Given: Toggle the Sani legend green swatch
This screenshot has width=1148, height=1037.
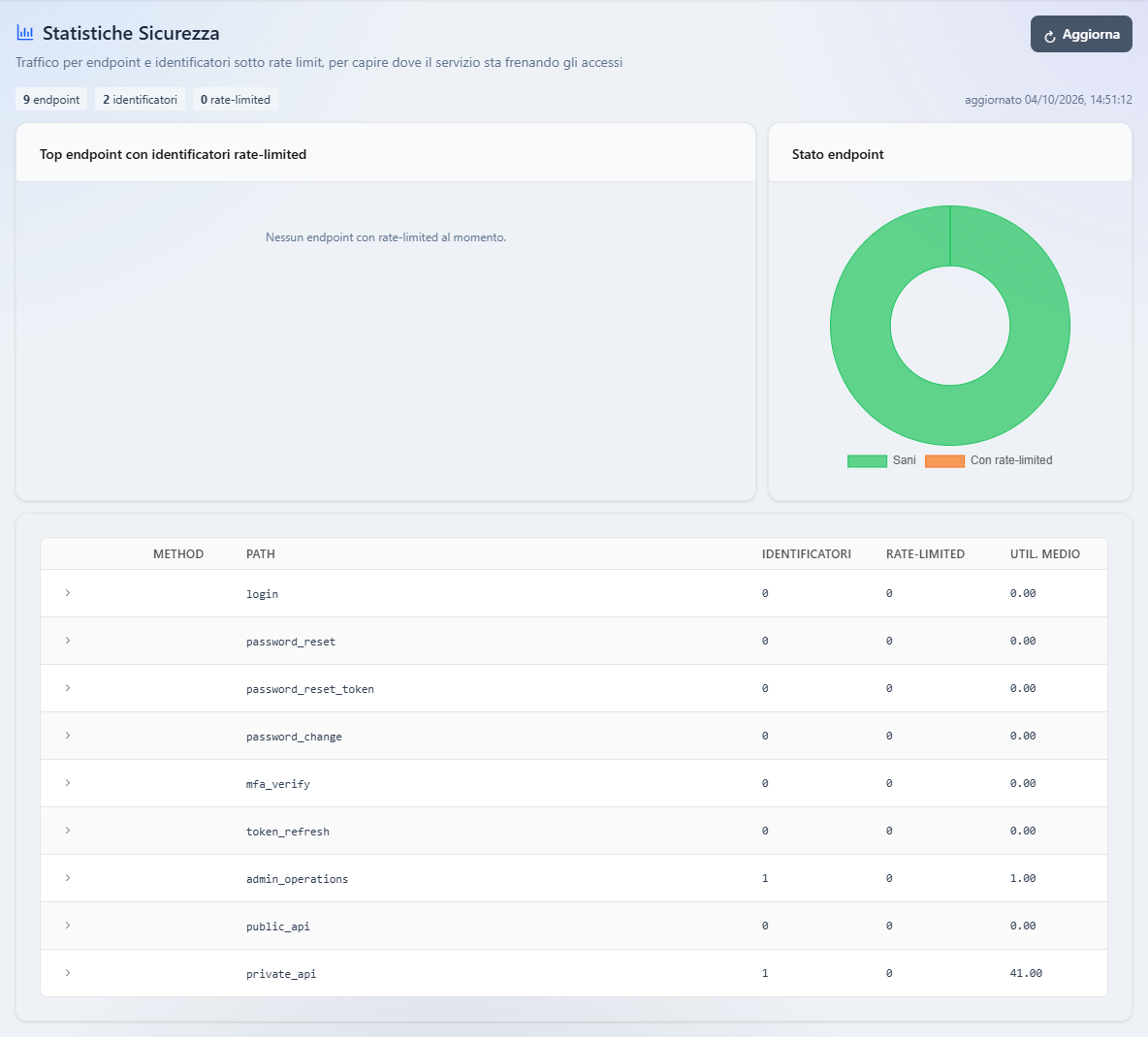Looking at the screenshot, I should pos(867,461).
